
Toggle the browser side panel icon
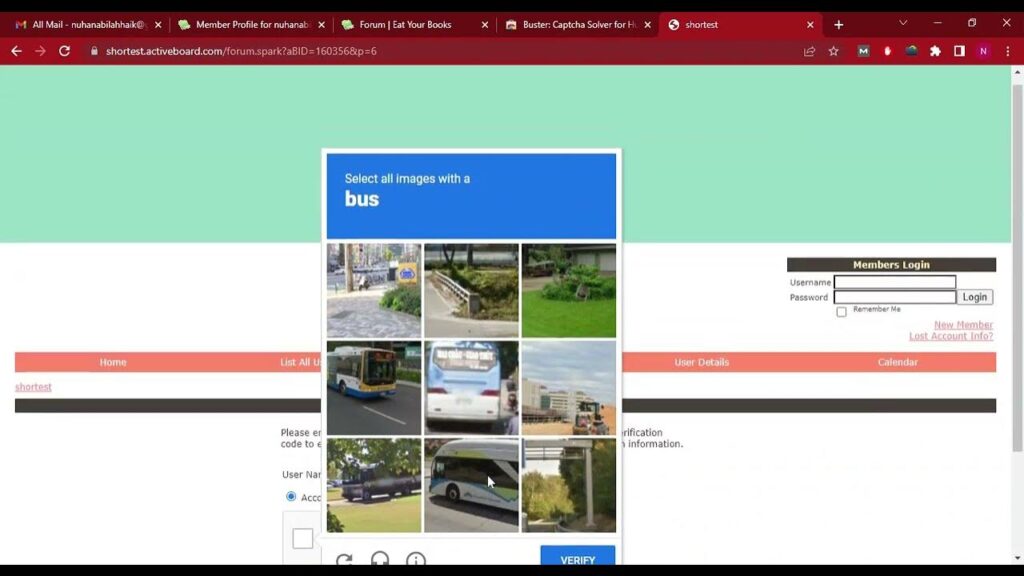(x=959, y=51)
